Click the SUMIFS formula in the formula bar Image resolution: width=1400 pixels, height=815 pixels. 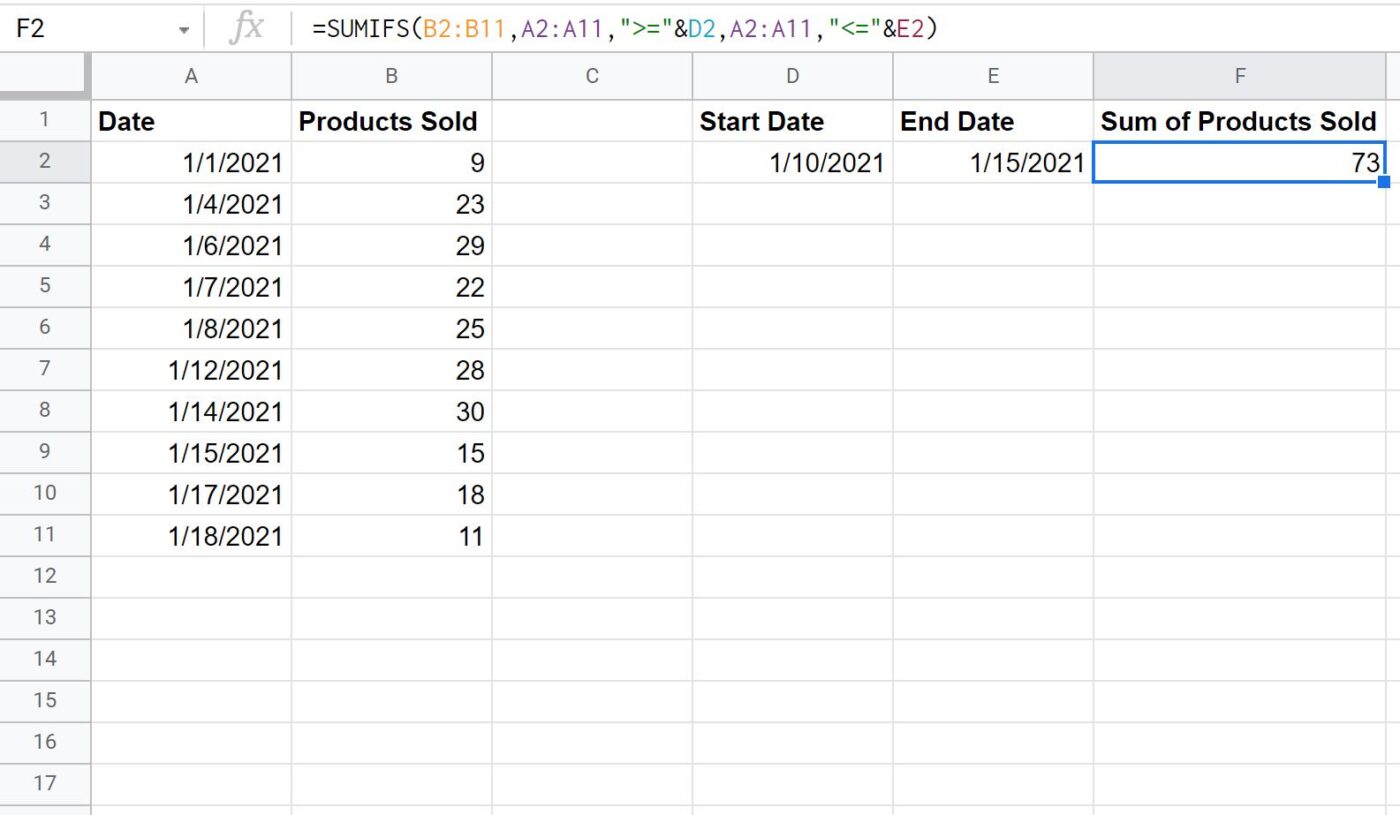pyautogui.click(x=625, y=30)
